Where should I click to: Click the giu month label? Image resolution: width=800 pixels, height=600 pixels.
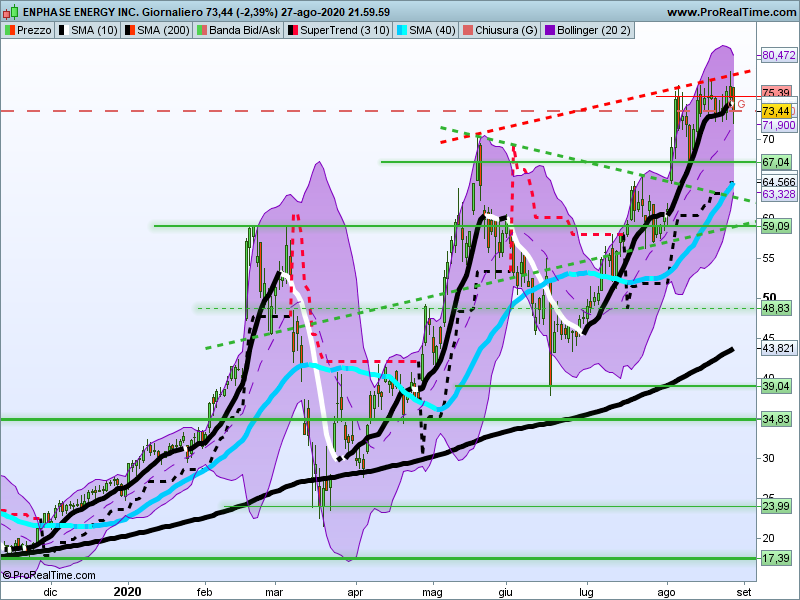pyautogui.click(x=506, y=592)
